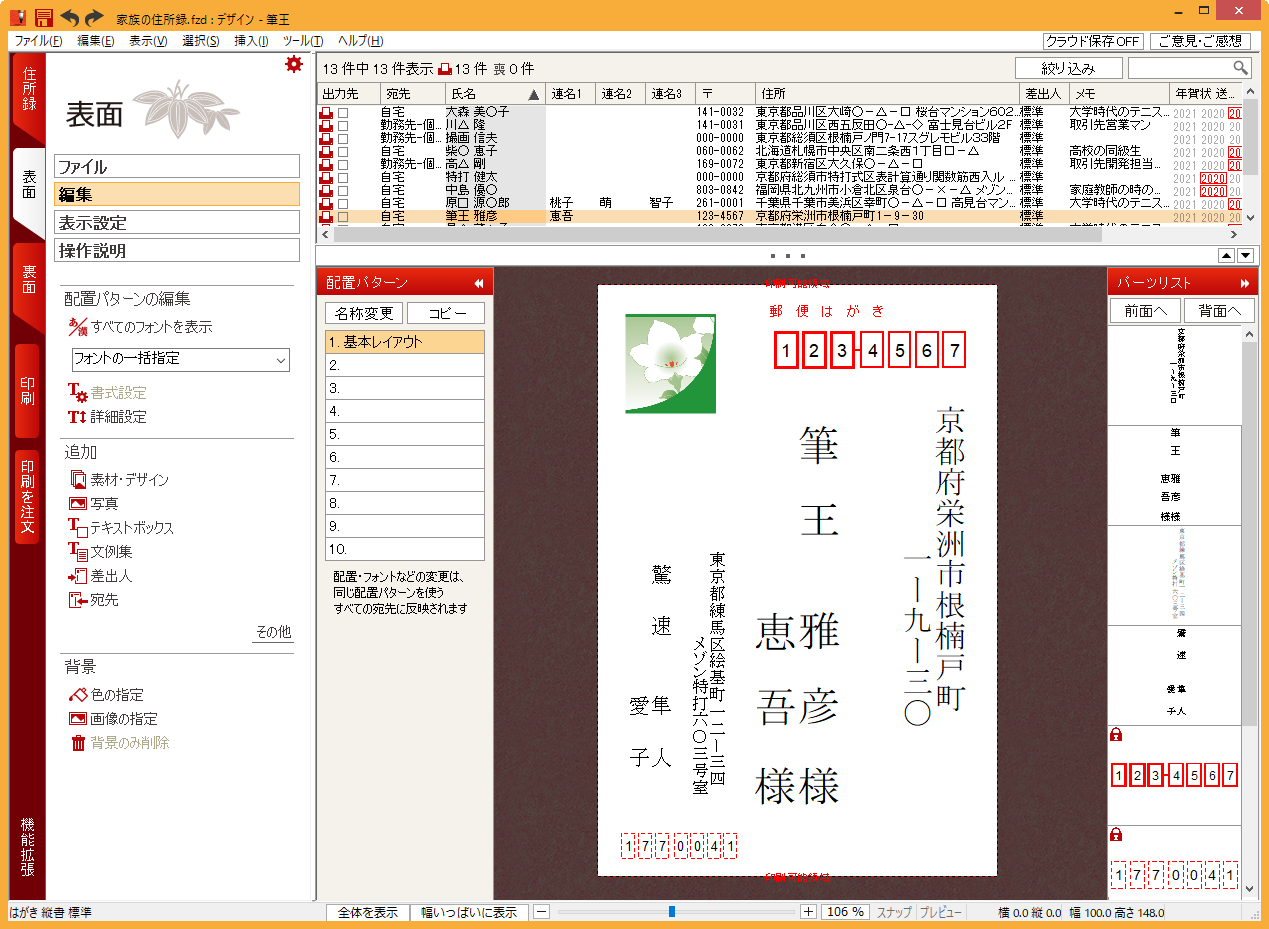The height and width of the screenshot is (929, 1269).
Task: Click the undo arrow icon
Action: (x=70, y=17)
